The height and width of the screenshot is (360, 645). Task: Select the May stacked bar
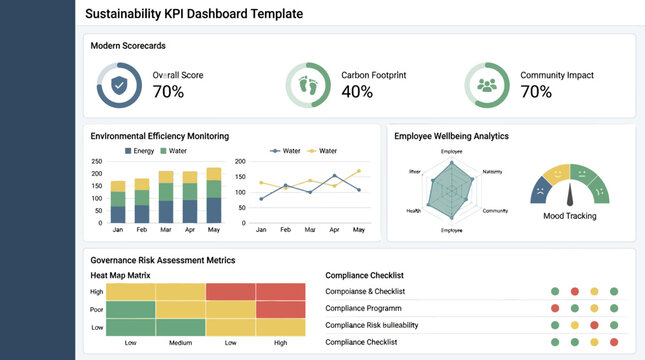point(213,195)
